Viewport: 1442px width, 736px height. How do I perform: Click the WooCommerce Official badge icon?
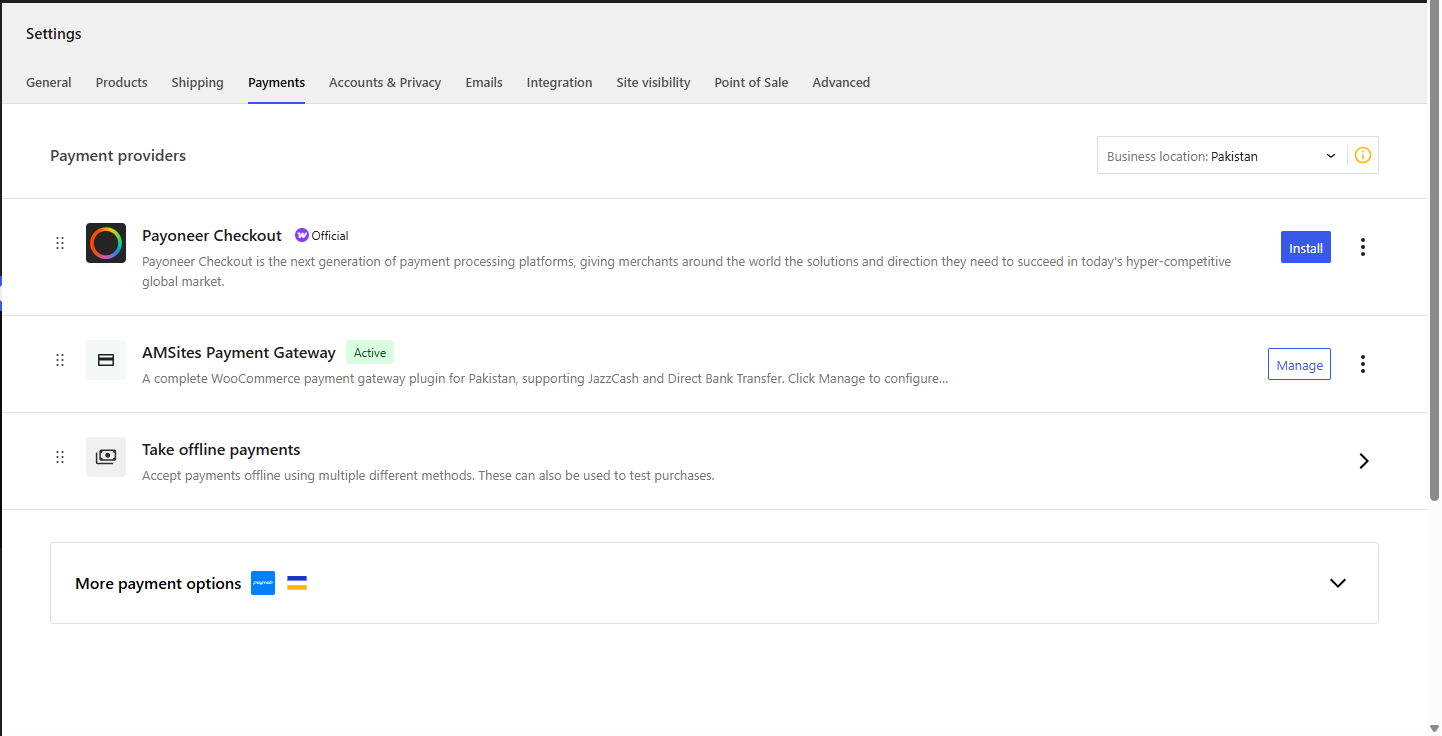[x=302, y=236]
